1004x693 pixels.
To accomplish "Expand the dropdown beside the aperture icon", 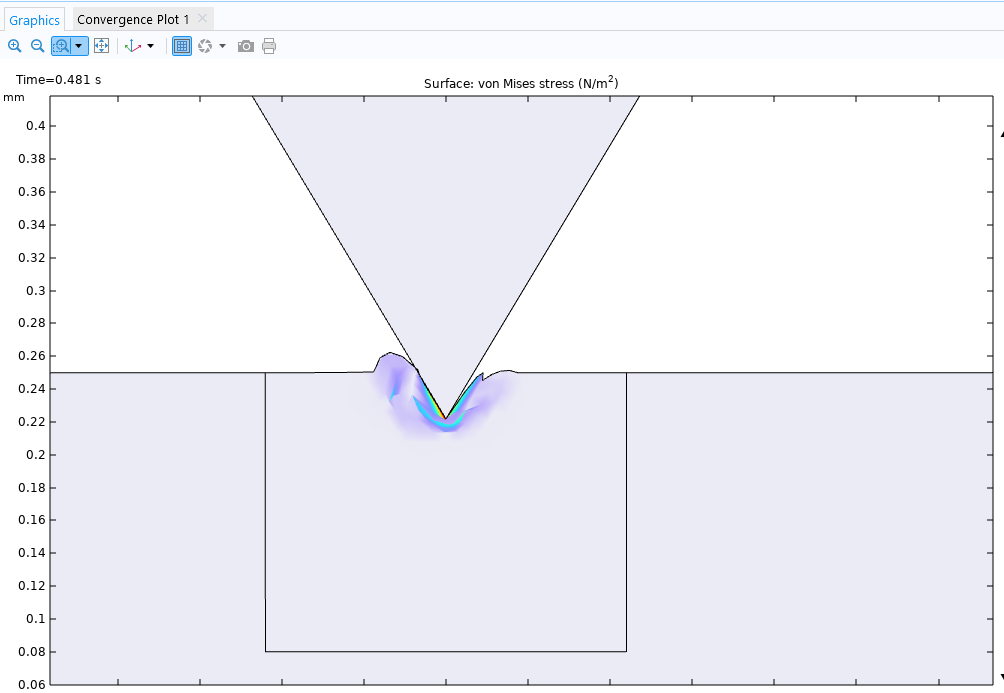I will coord(222,46).
